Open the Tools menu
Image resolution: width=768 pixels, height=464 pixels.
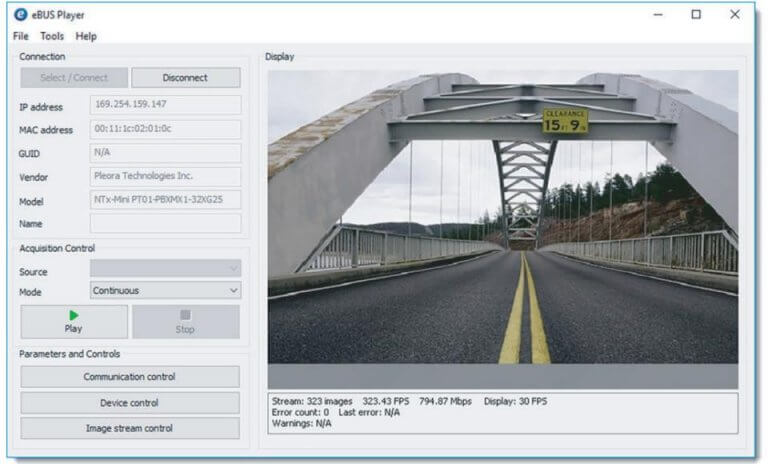pyautogui.click(x=52, y=36)
